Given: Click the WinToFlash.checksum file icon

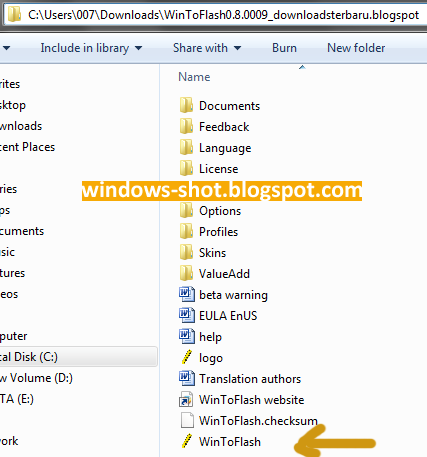Looking at the screenshot, I should [x=187, y=420].
